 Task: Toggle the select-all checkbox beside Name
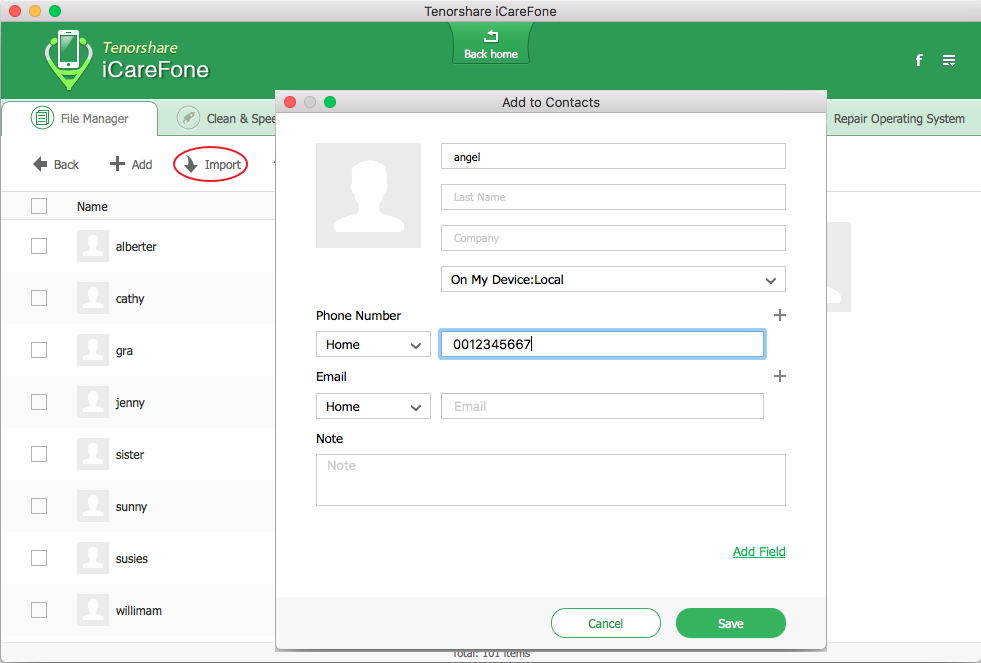39,206
